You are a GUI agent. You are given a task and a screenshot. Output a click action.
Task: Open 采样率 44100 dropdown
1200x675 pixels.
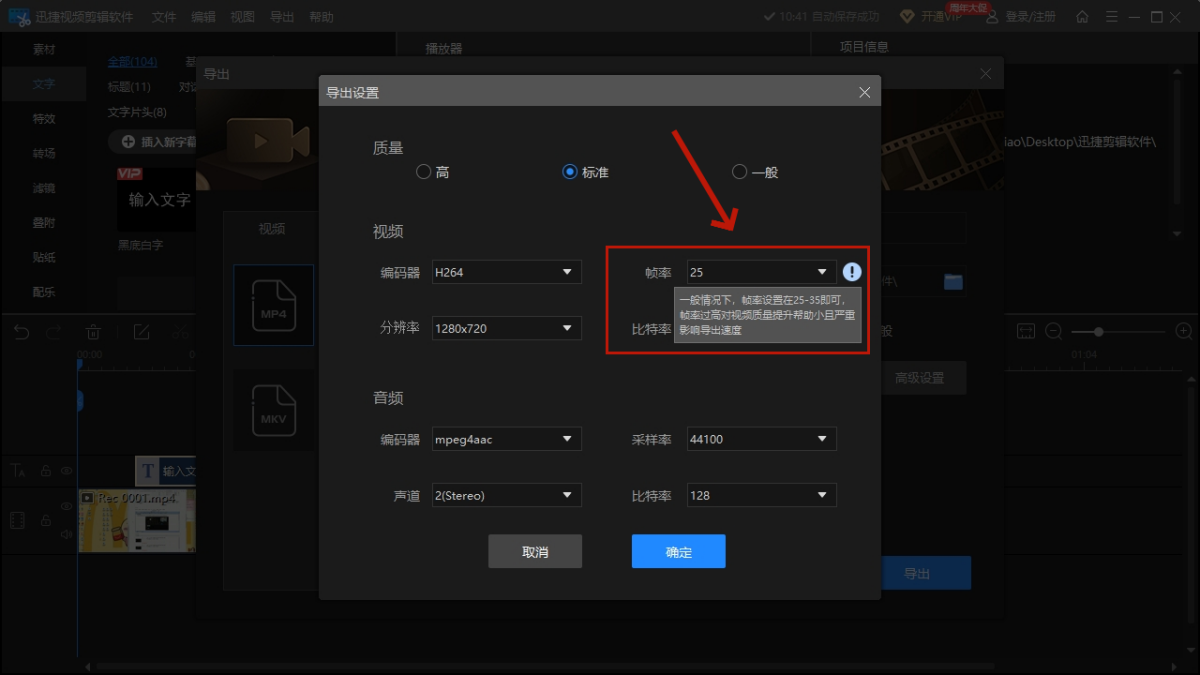762,439
